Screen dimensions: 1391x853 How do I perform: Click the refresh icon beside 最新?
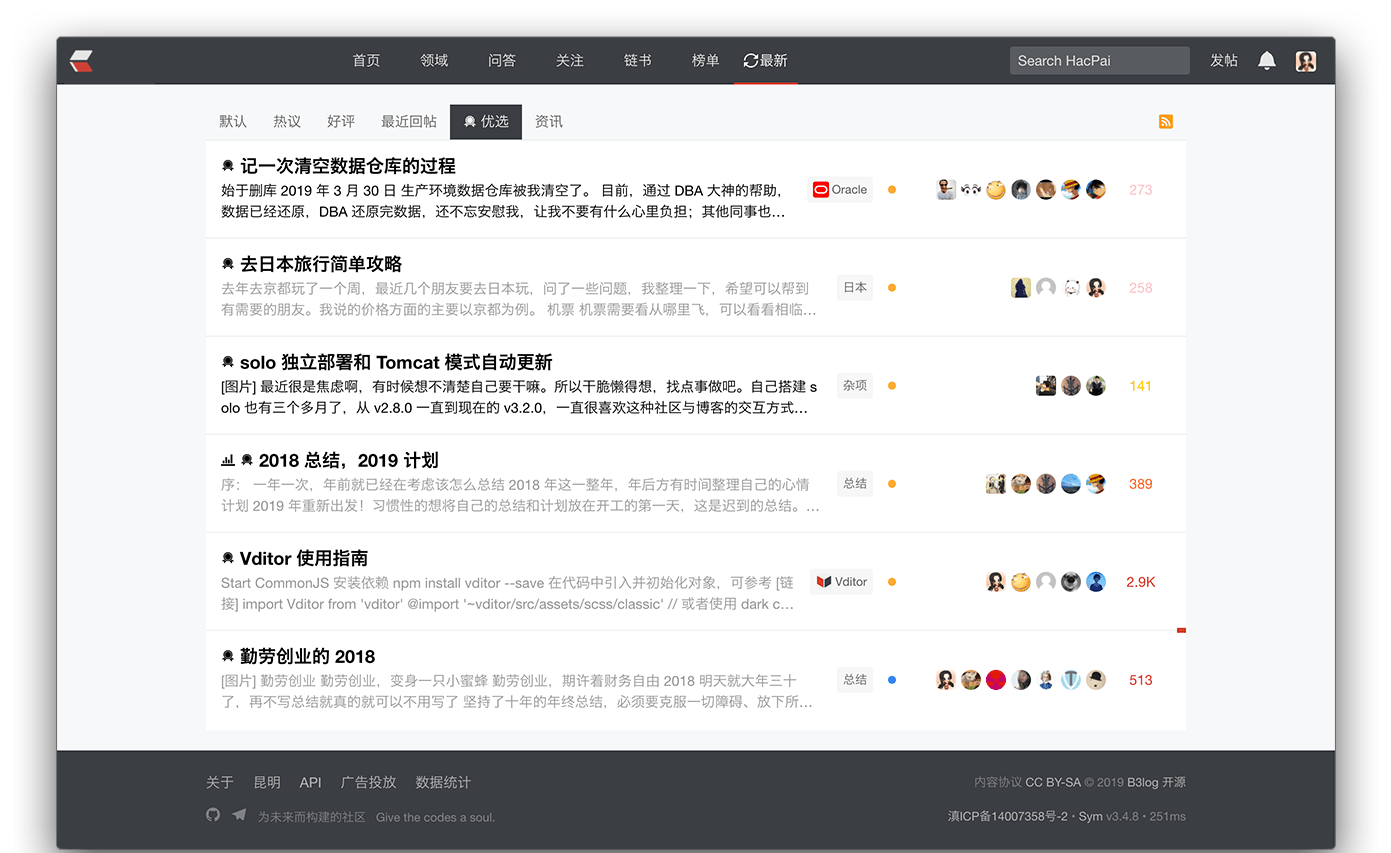(x=750, y=61)
